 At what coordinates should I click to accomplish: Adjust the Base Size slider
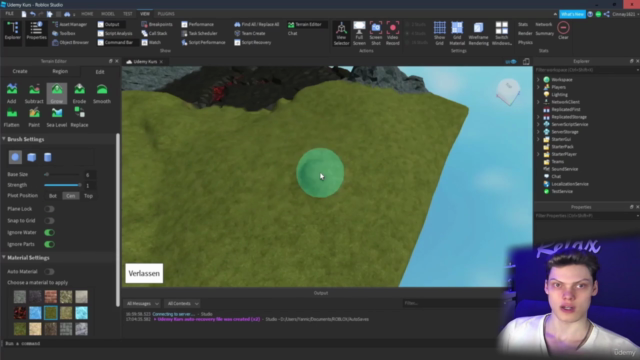click(62, 175)
